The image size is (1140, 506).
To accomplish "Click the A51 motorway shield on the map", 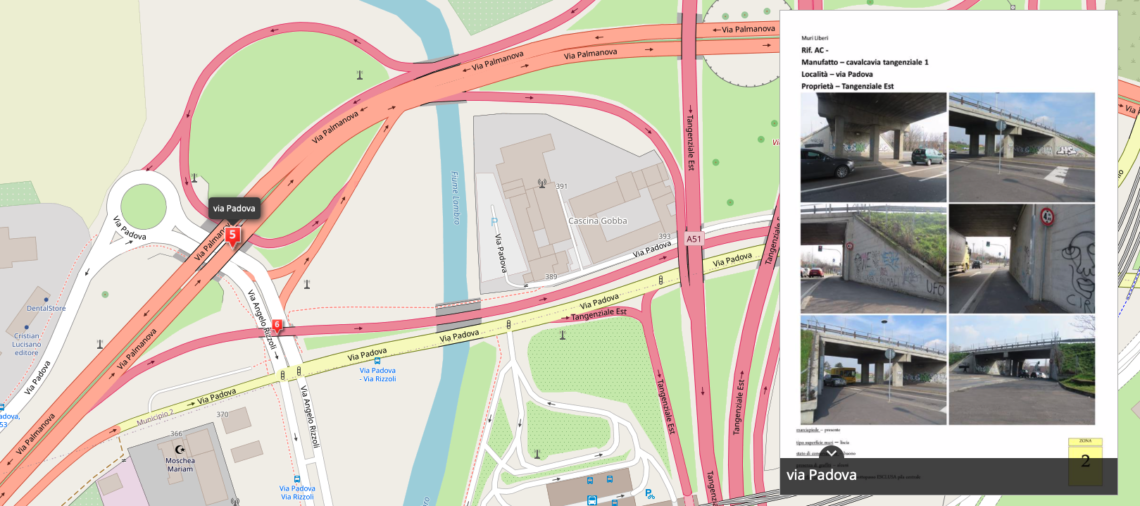I will pos(694,239).
